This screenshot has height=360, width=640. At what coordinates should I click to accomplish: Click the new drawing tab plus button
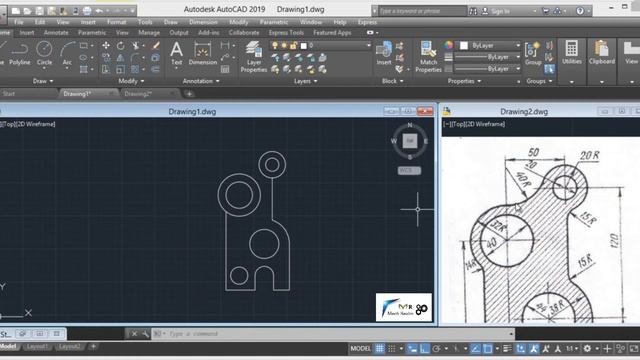(189, 94)
